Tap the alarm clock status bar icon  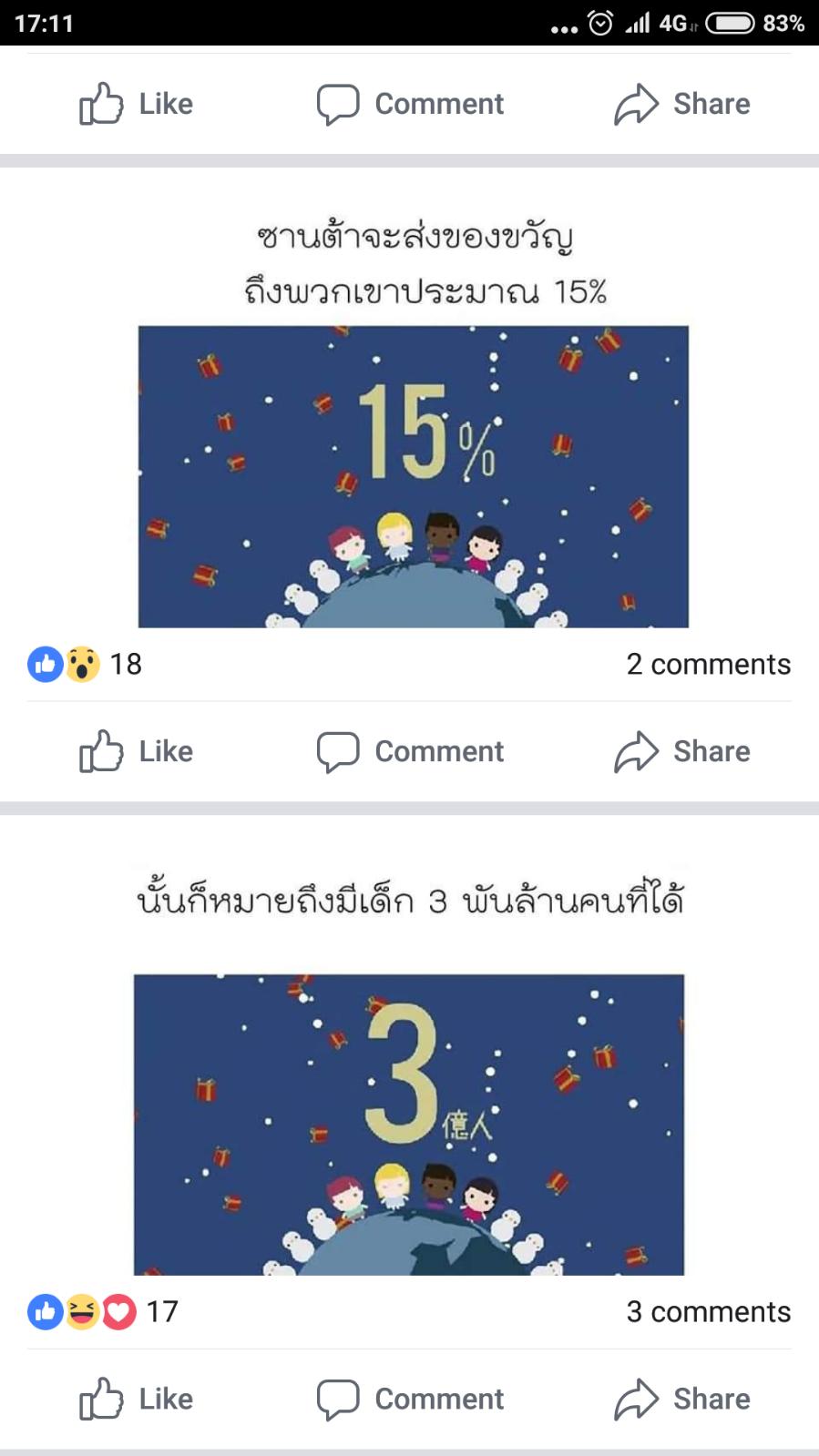click(x=600, y=23)
